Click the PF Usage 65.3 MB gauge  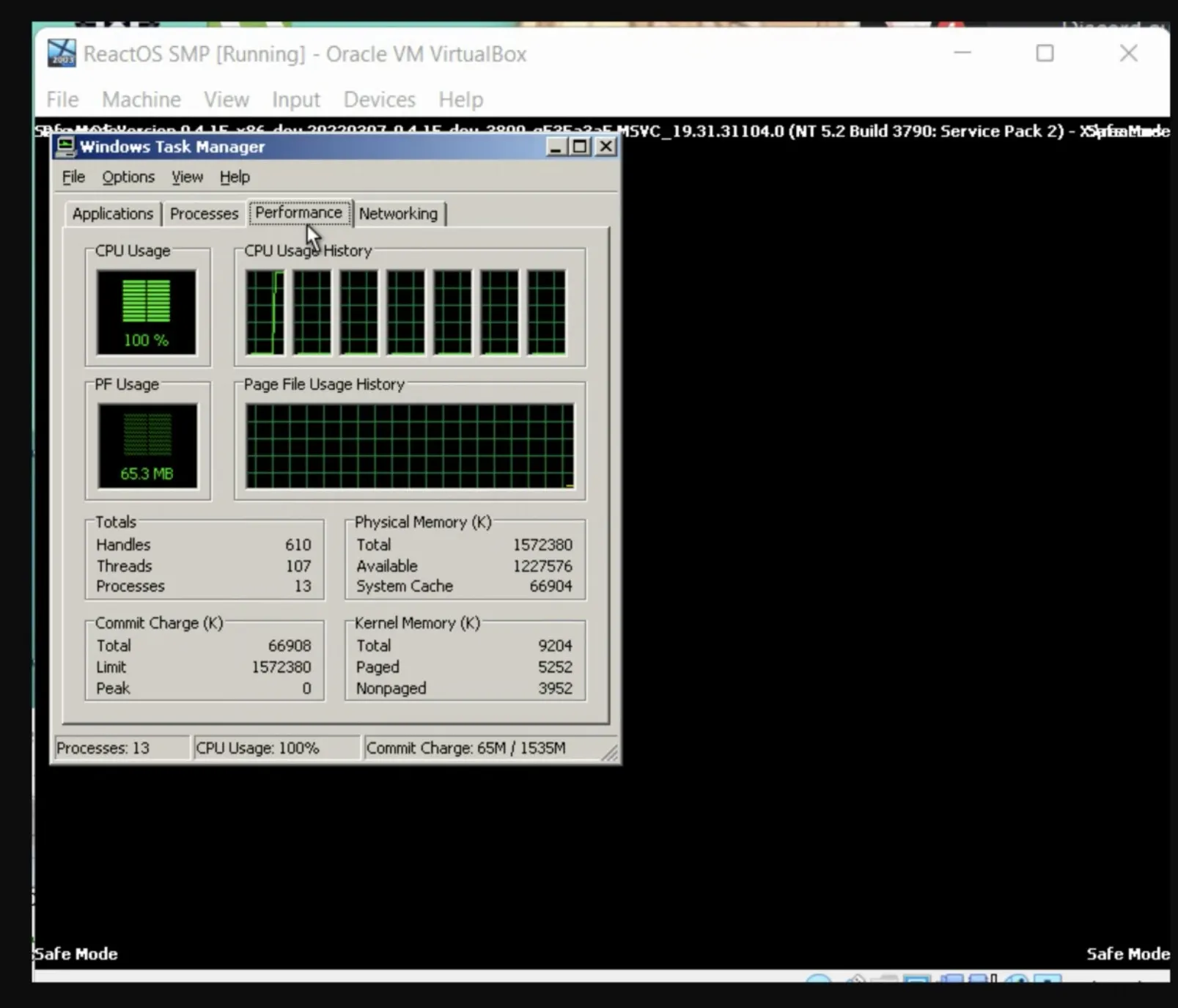pos(147,445)
